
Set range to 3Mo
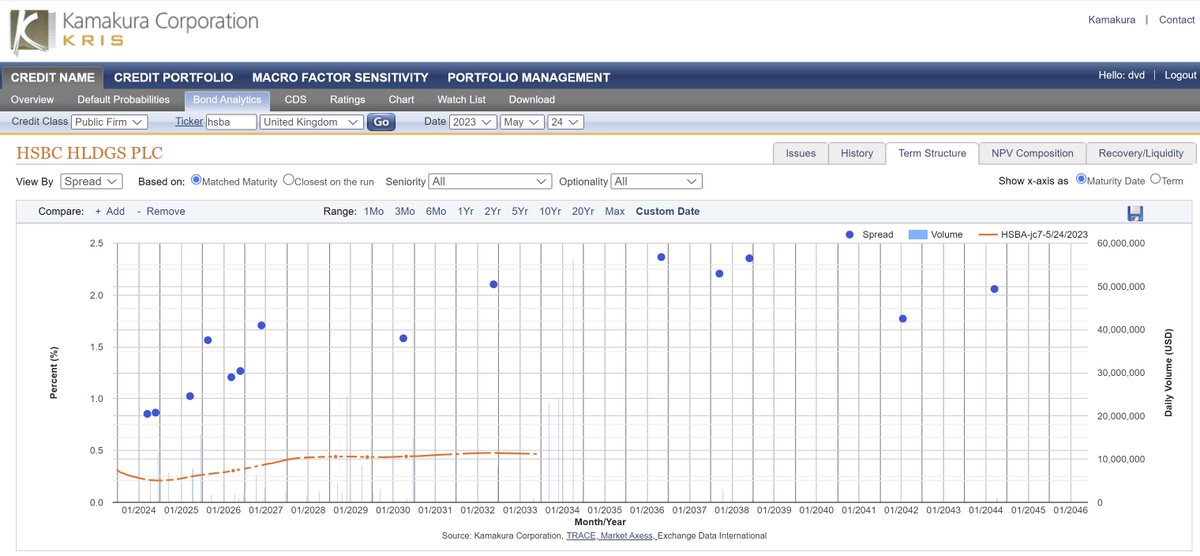(x=404, y=211)
